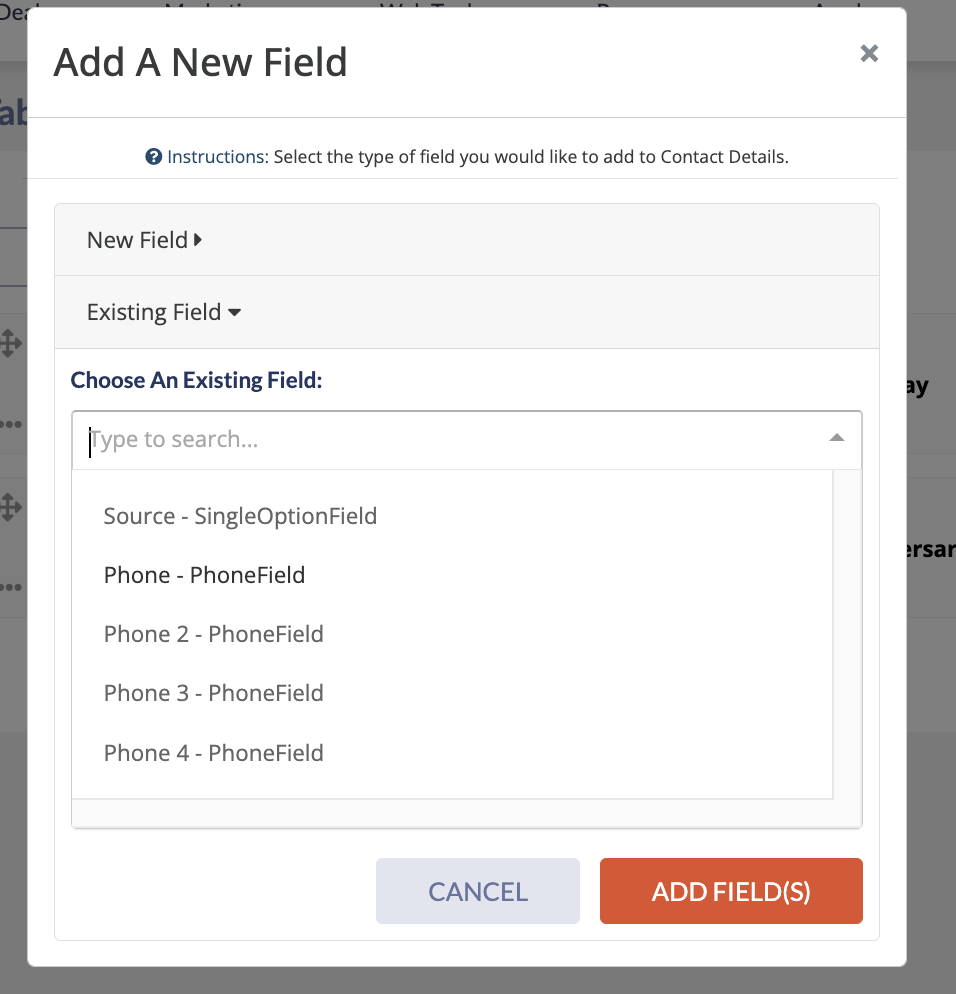Screen dimensions: 956x994
Task: Click the Instructions help question mark icon
Action: (x=153, y=157)
